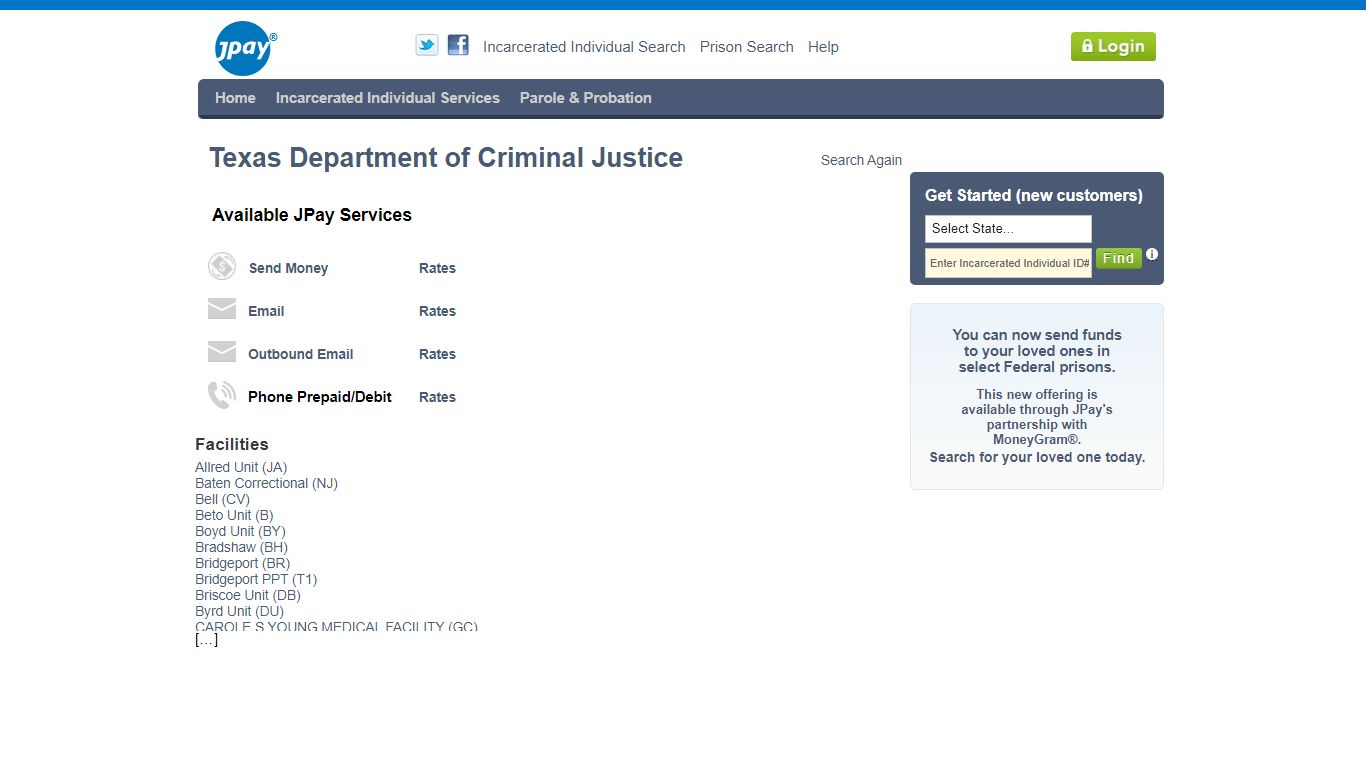Viewport: 1366px width, 768px height.
Task: Select Byrd Unit (DU) facility
Action: tap(239, 611)
